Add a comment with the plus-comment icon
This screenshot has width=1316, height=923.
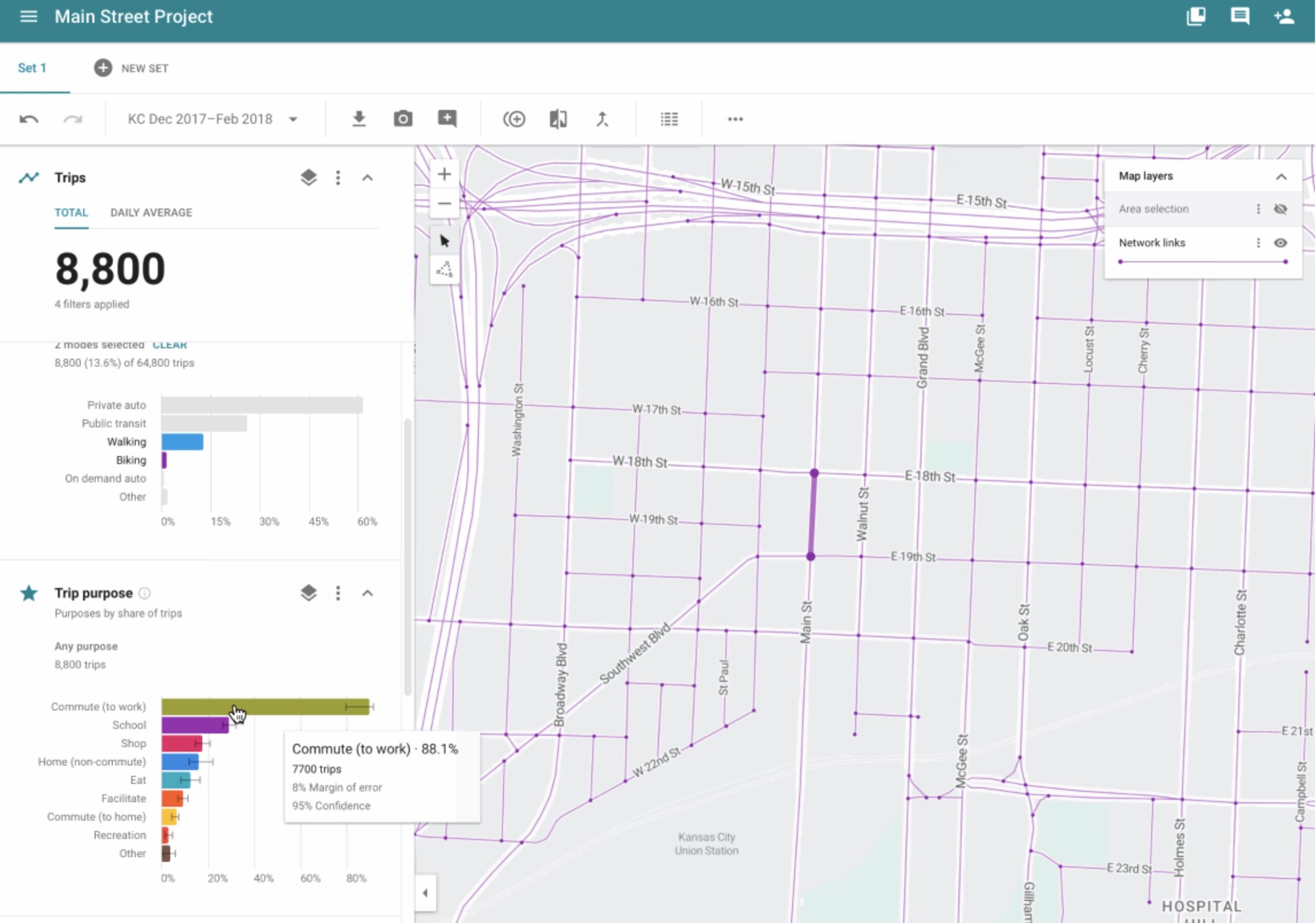coord(447,119)
